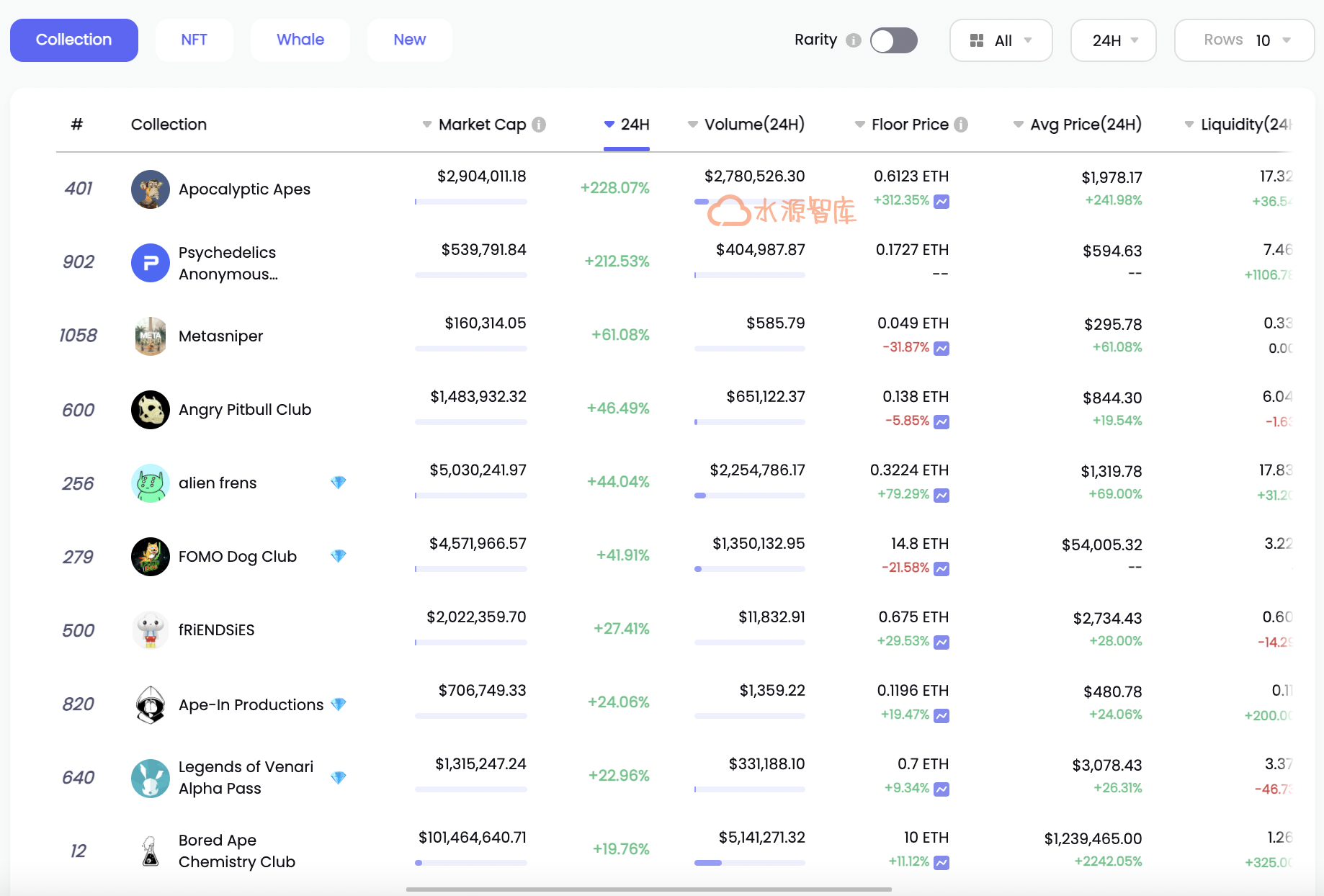Open floor price chart icon for Ape-In Productions

point(941,716)
